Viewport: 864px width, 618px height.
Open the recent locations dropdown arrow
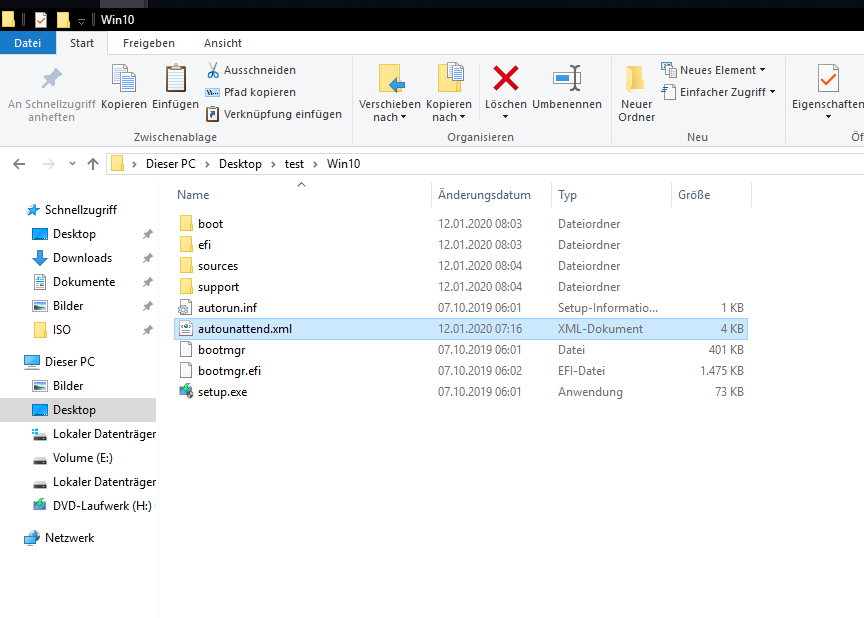(72, 164)
